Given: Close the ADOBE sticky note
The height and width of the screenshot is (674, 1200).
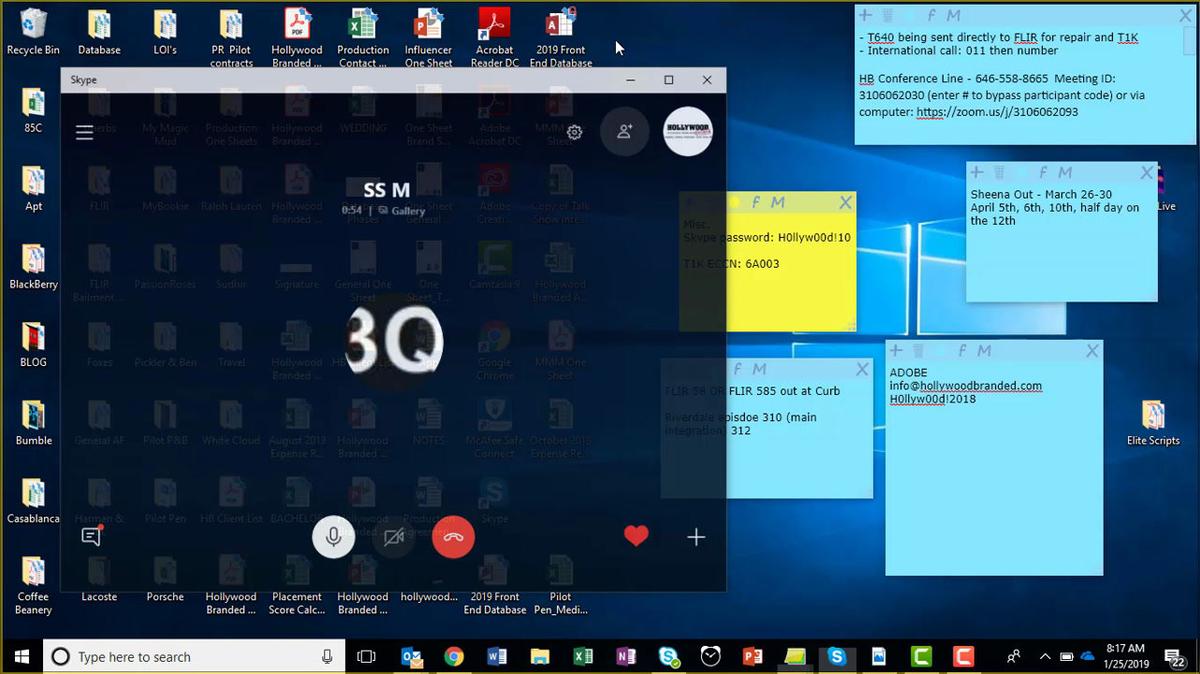Looking at the screenshot, I should coord(1092,351).
